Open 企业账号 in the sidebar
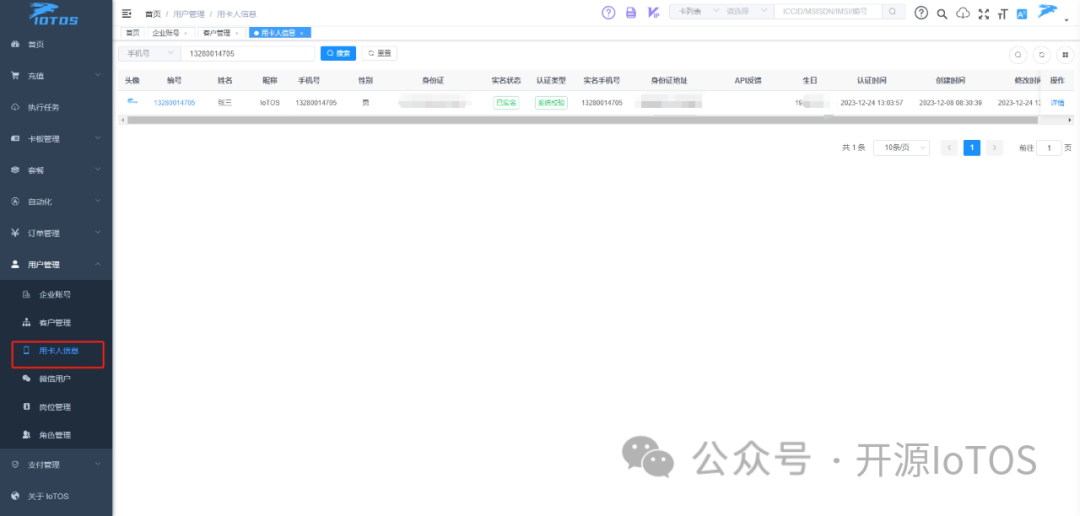1080x516 pixels. click(x=56, y=294)
